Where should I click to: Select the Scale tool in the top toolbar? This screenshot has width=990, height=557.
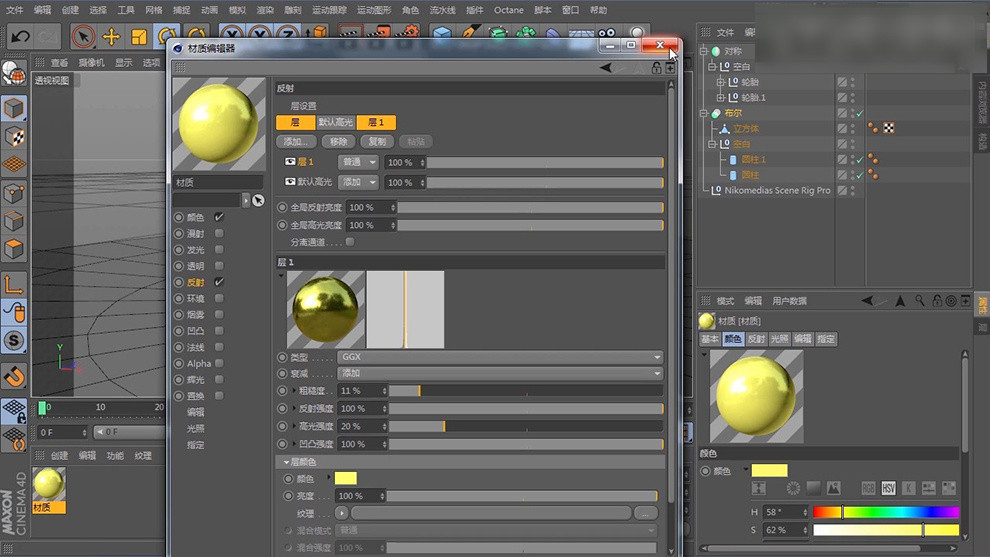tap(139, 37)
